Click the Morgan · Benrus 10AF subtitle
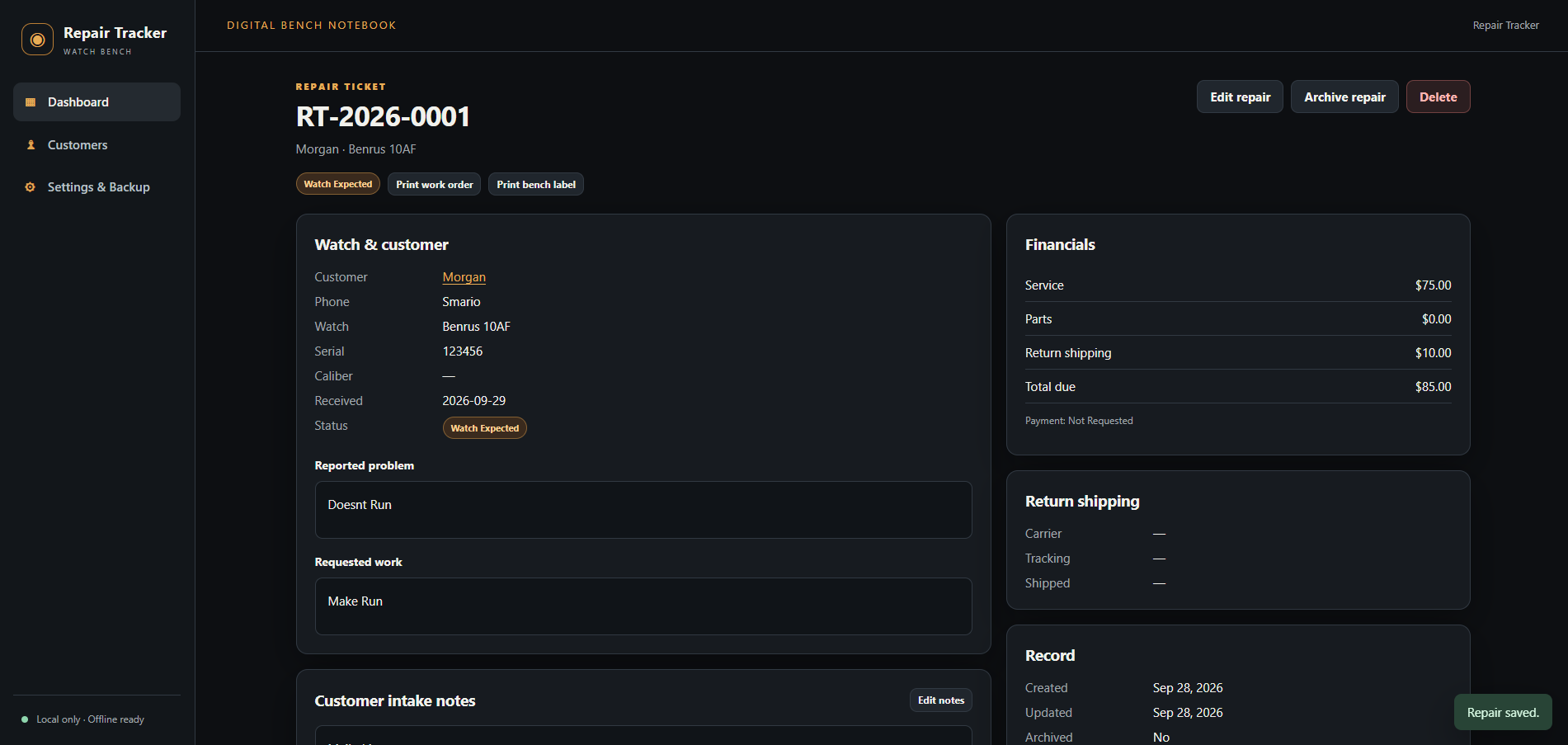This screenshot has width=1568, height=745. (356, 149)
